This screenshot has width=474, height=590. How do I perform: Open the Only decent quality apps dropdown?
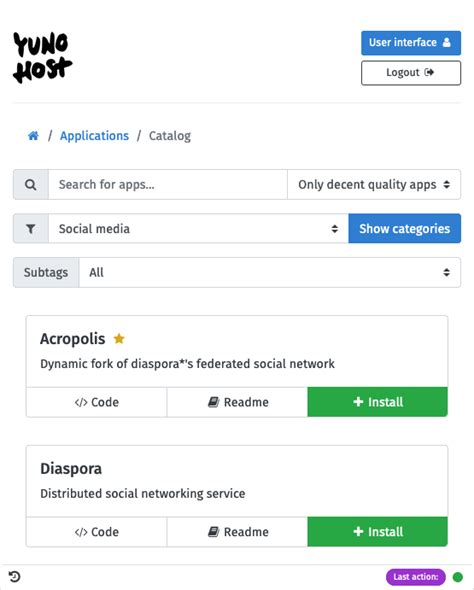click(x=374, y=185)
